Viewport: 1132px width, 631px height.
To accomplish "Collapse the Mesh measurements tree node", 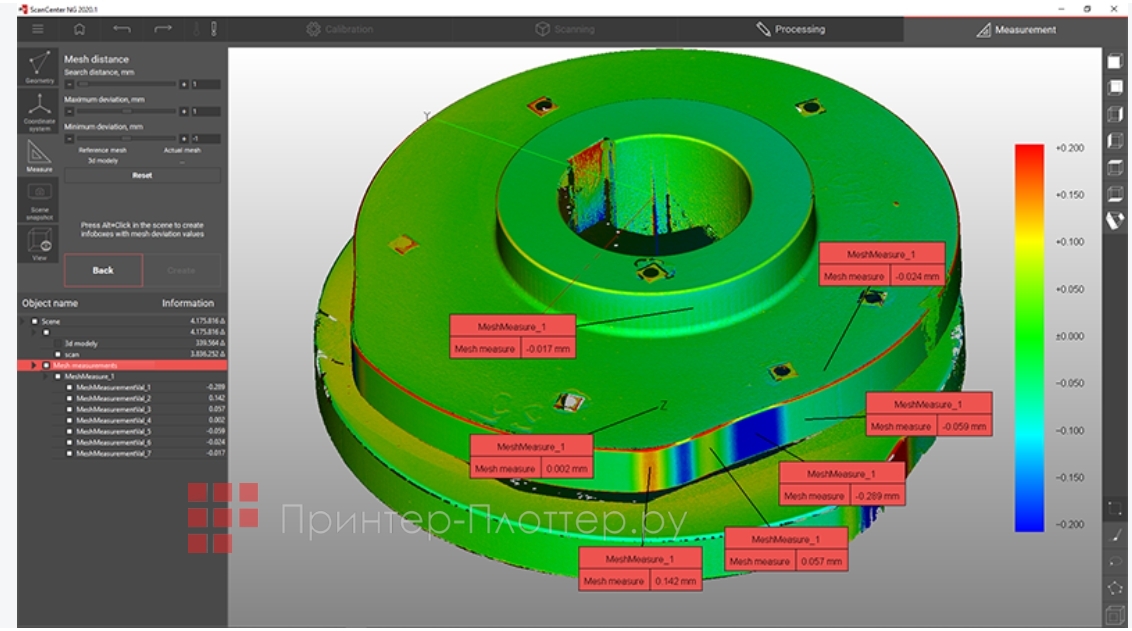I will [36, 365].
